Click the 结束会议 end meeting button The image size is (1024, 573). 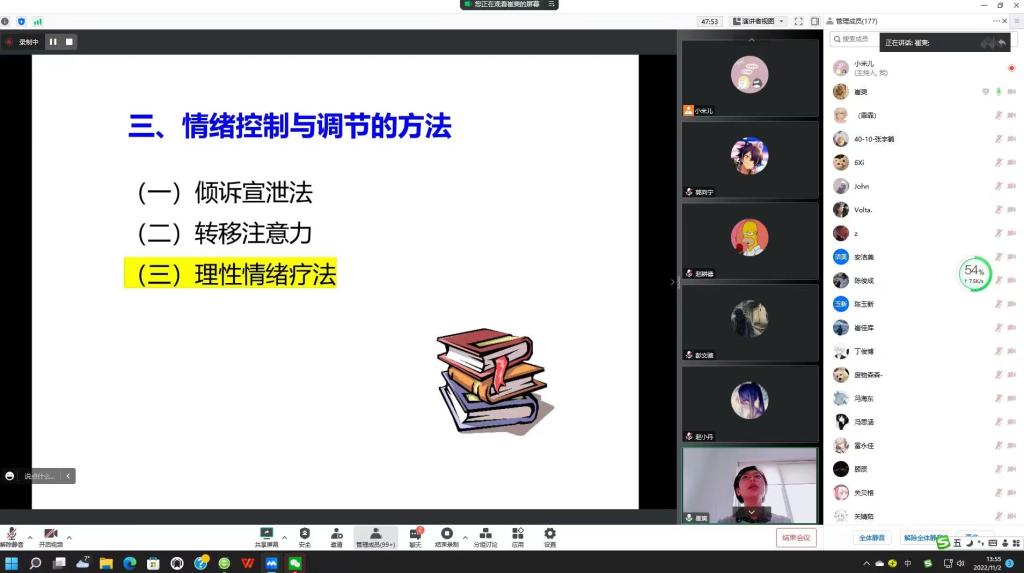pyautogui.click(x=796, y=538)
